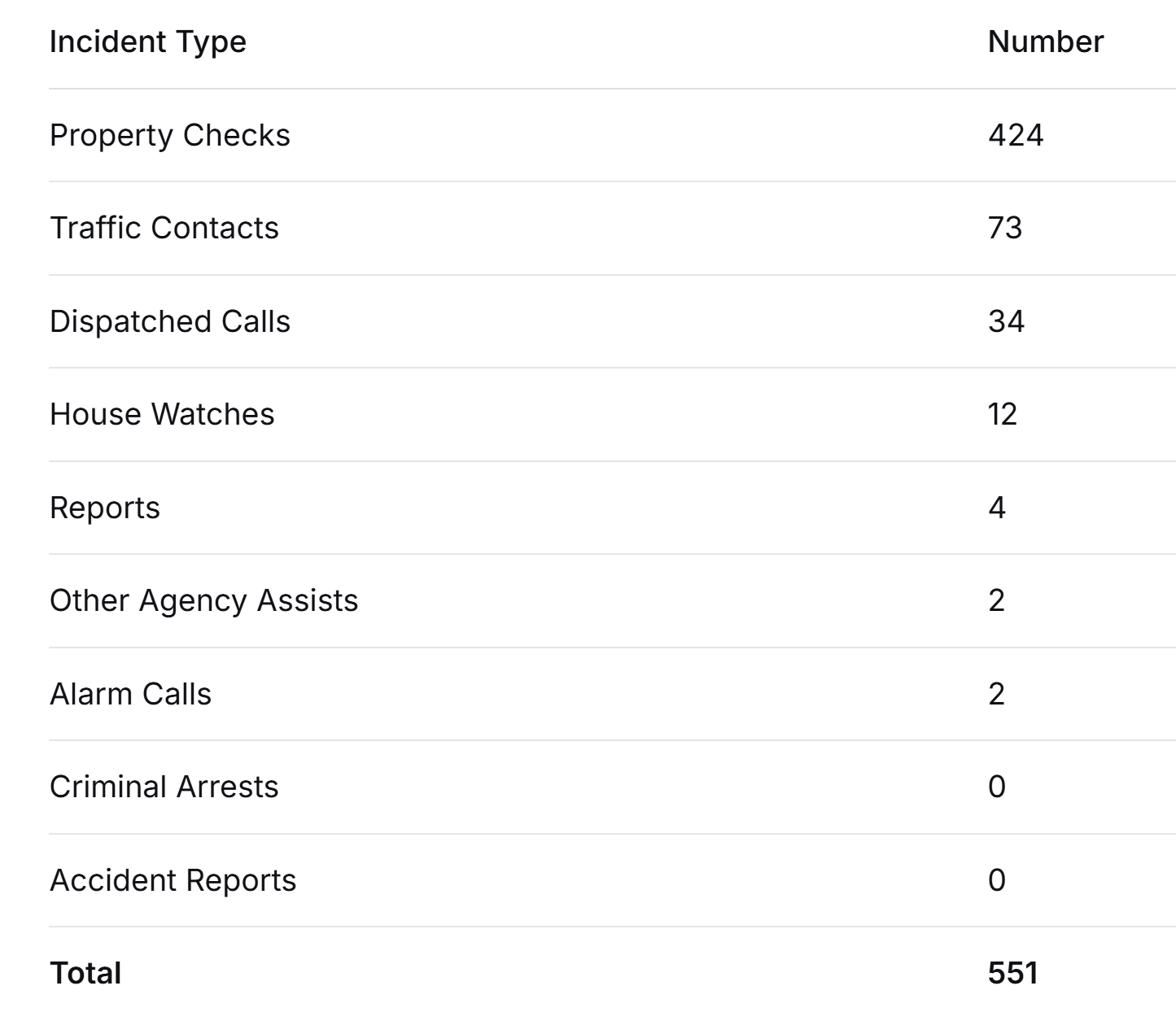Click the Incident Type column header
This screenshot has width=1176, height=1012.
pyautogui.click(x=147, y=42)
